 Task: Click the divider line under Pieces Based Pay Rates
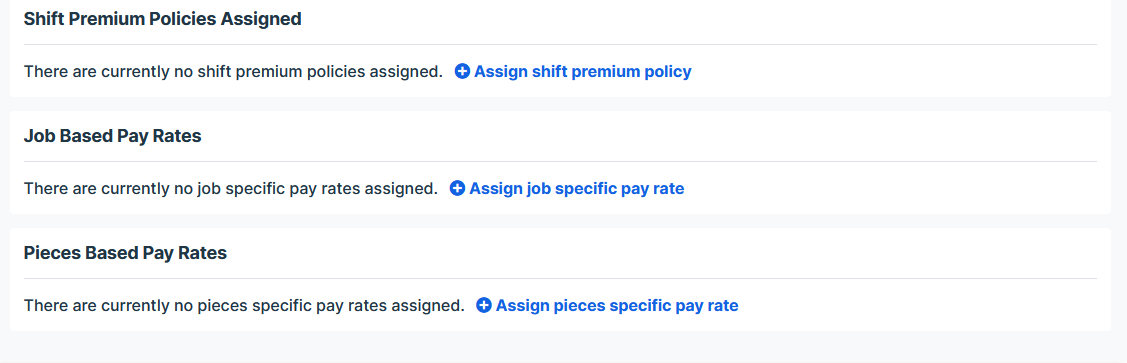click(x=560, y=278)
